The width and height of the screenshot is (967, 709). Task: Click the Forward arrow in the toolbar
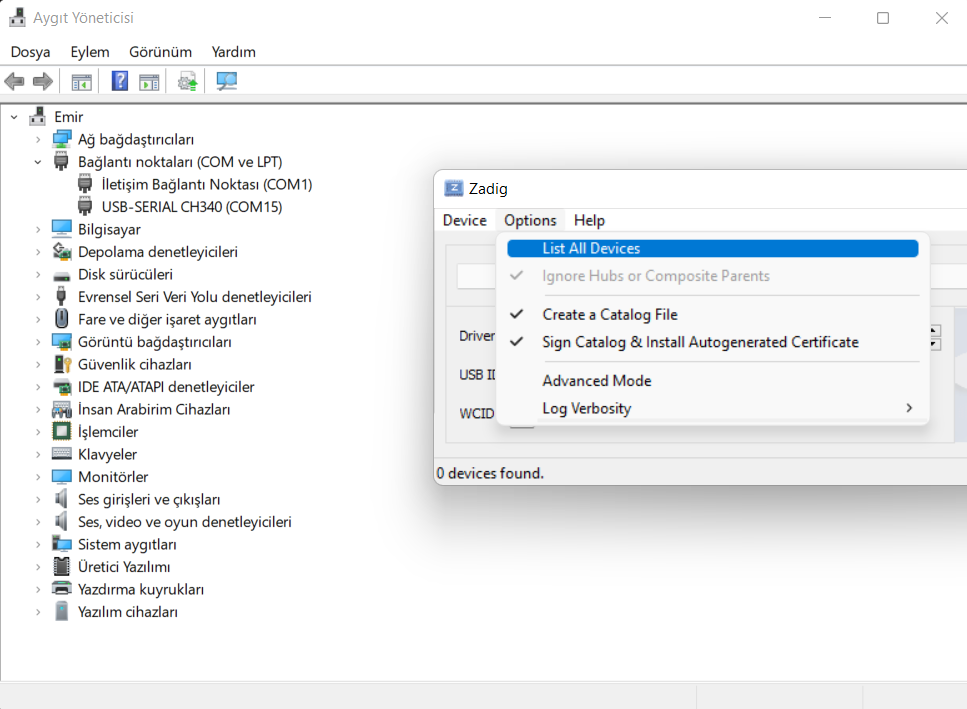(x=42, y=82)
